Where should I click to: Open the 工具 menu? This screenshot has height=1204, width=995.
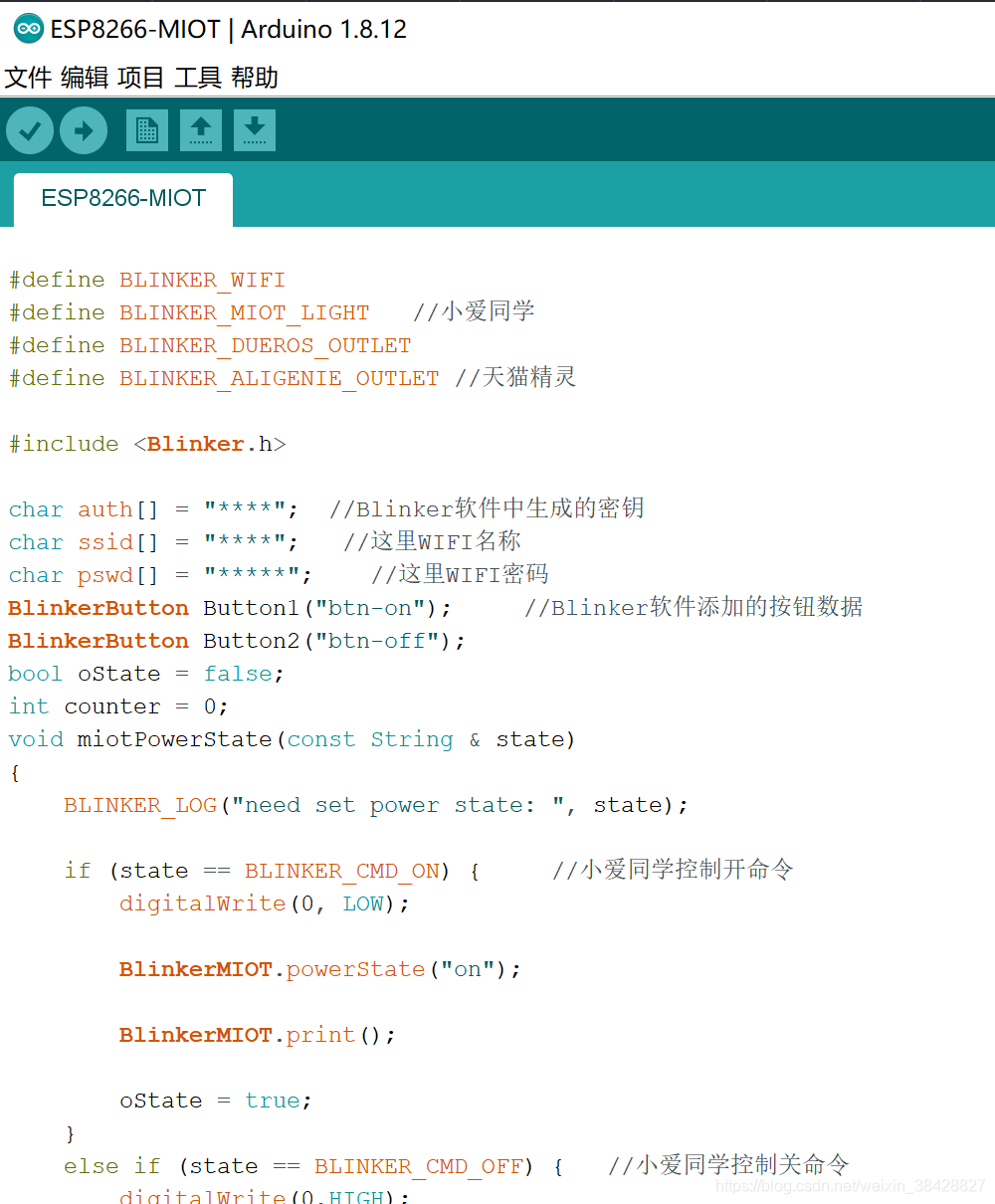[x=198, y=78]
